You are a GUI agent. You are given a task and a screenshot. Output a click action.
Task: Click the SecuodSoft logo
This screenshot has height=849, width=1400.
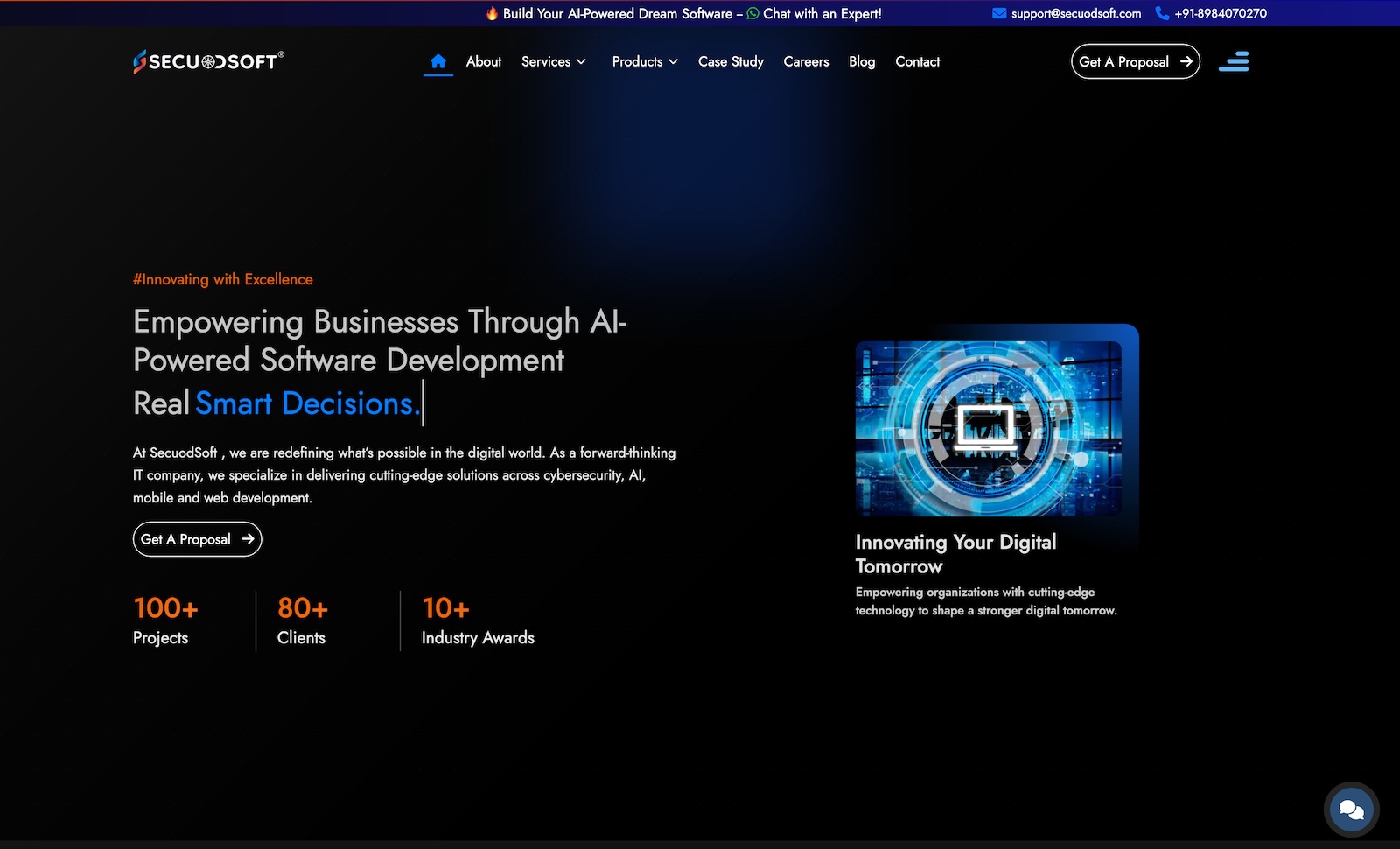pyautogui.click(x=208, y=61)
